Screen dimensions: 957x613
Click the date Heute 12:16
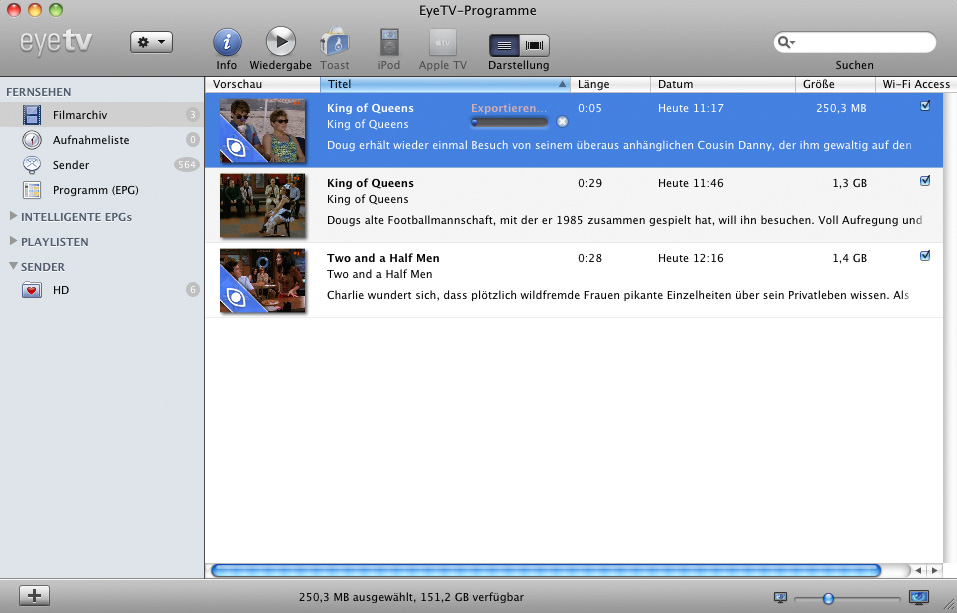(691, 258)
